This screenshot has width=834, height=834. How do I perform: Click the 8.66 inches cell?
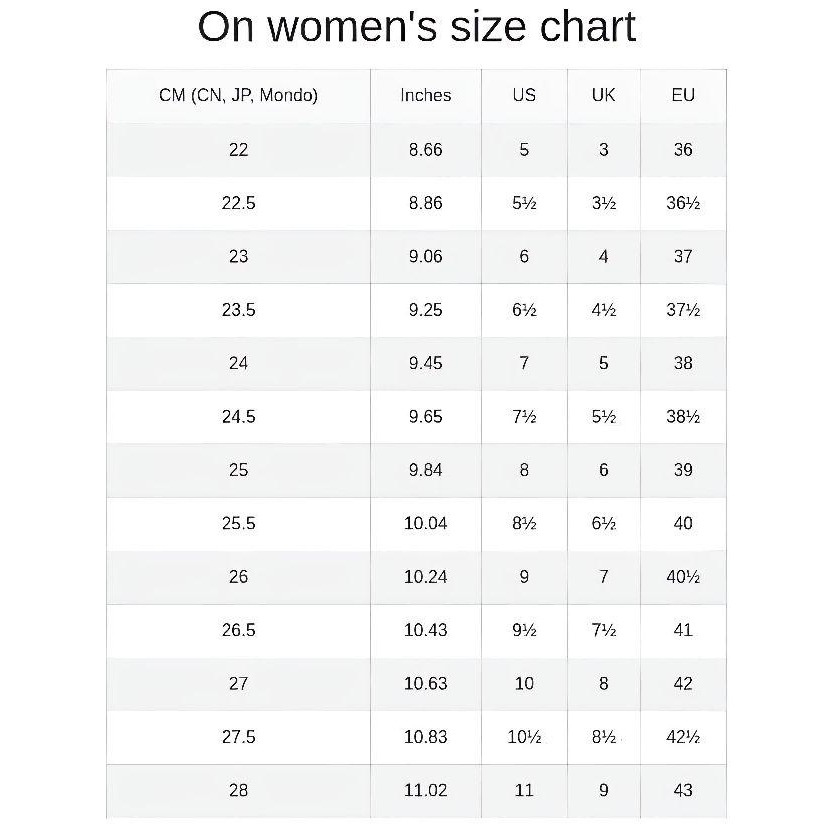425,150
